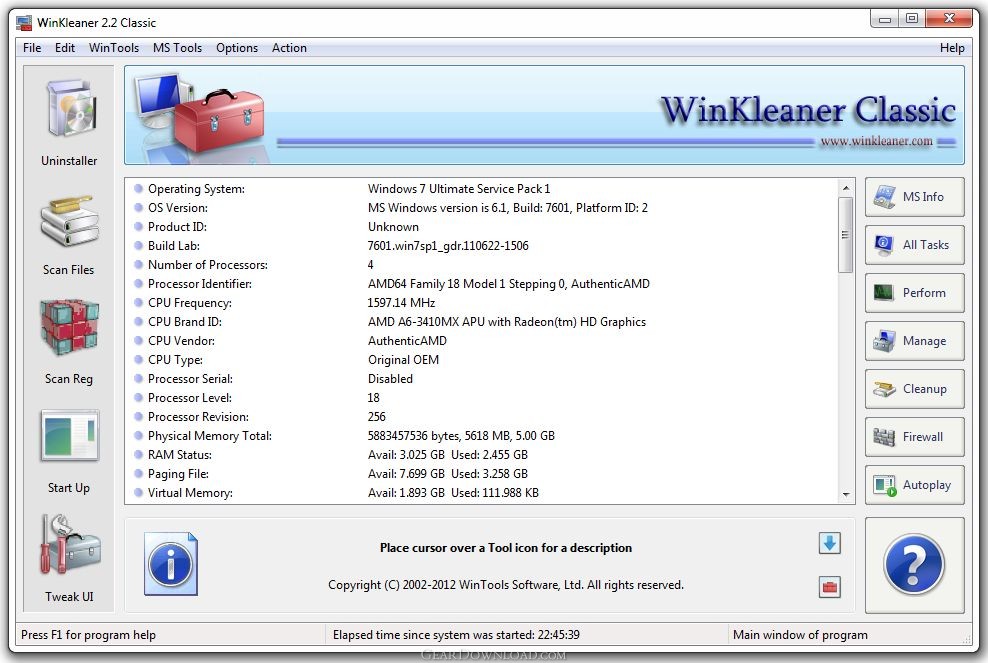The image size is (988, 663).
Task: Select the Number of Processors row label
Action: [x=208, y=265]
